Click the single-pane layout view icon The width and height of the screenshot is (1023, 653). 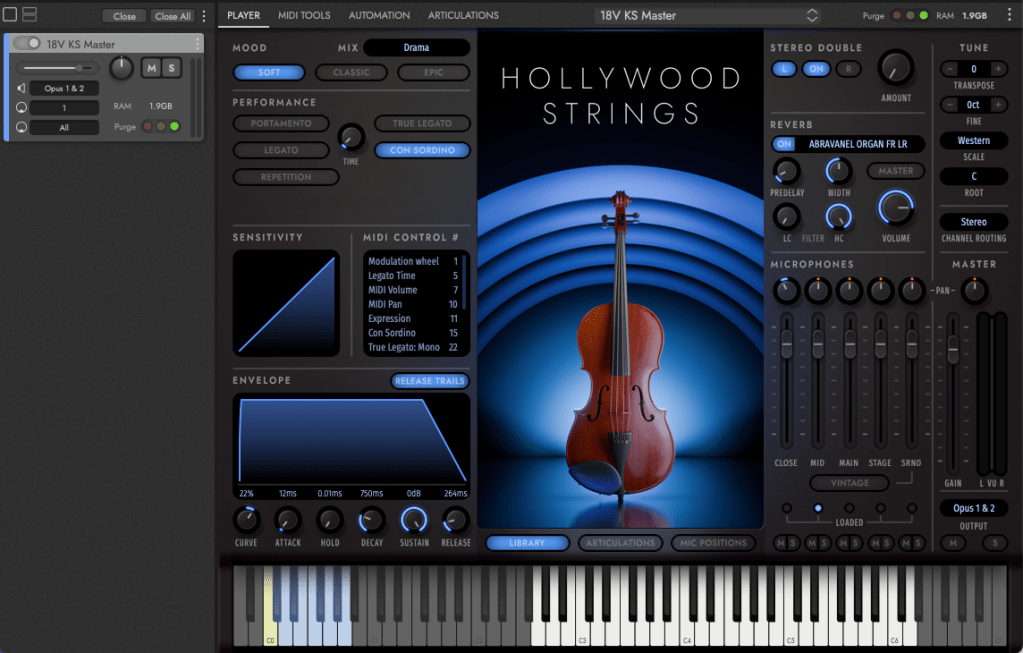[10, 15]
